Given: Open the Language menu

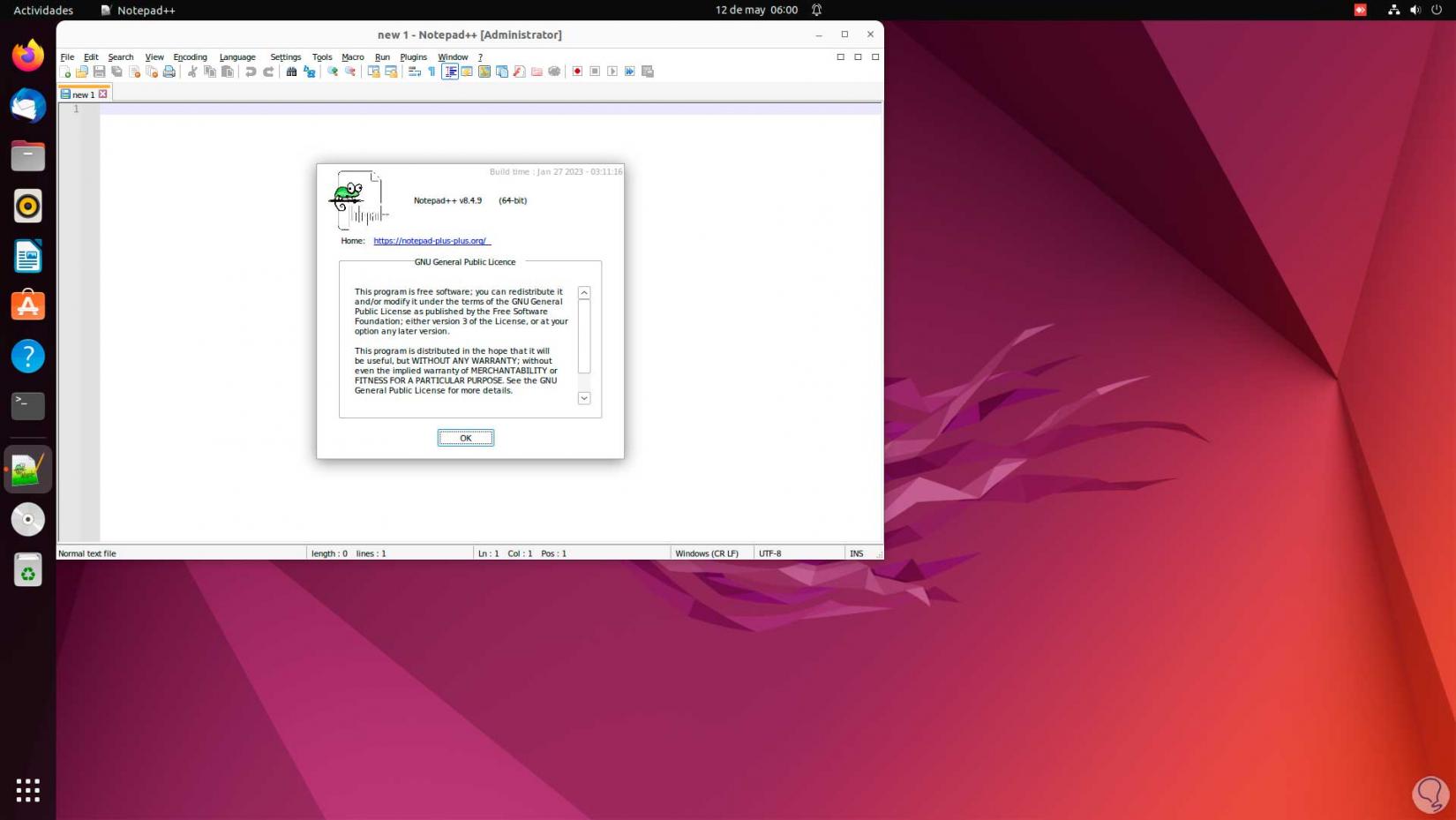Looking at the screenshot, I should pyautogui.click(x=237, y=57).
